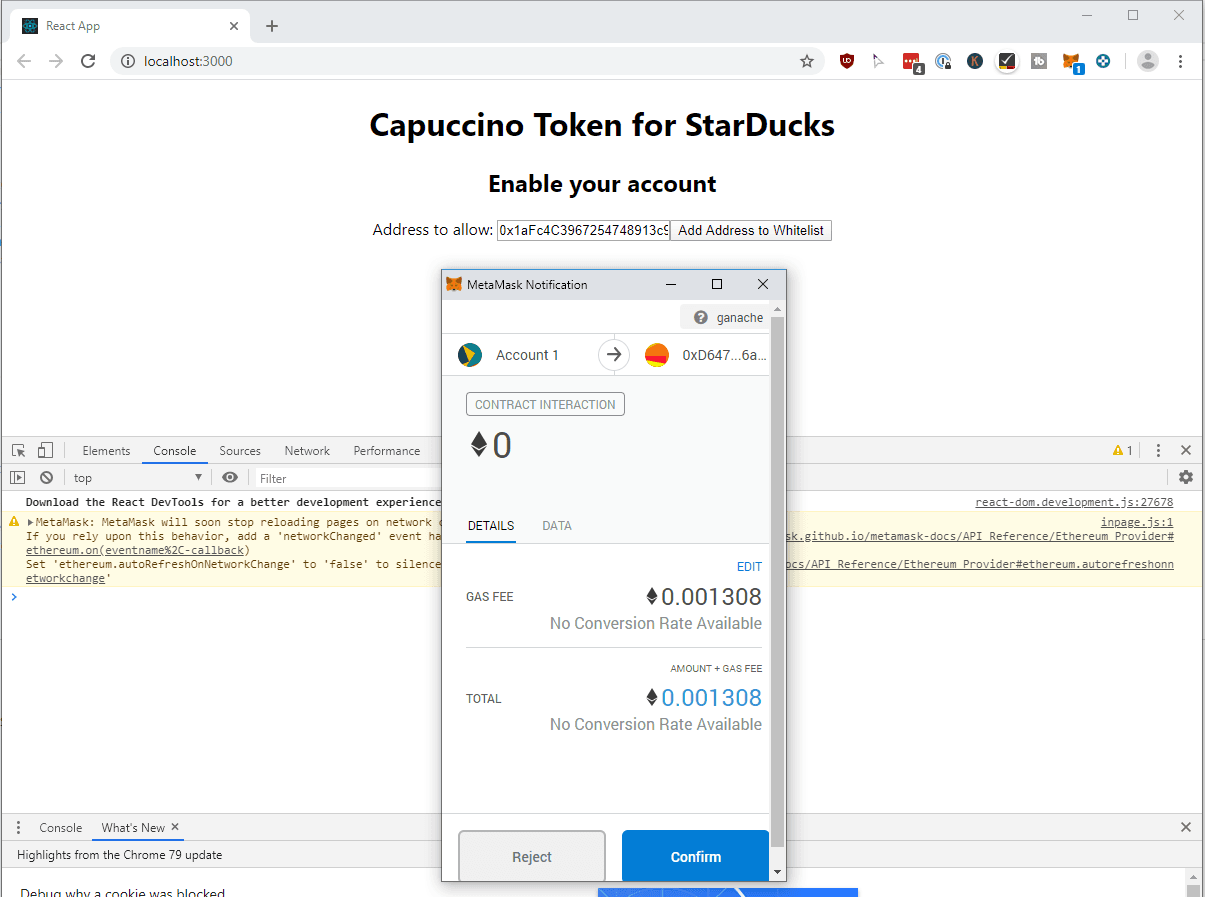Open console settings gear
The height and width of the screenshot is (897, 1205).
pyautogui.click(x=1186, y=478)
